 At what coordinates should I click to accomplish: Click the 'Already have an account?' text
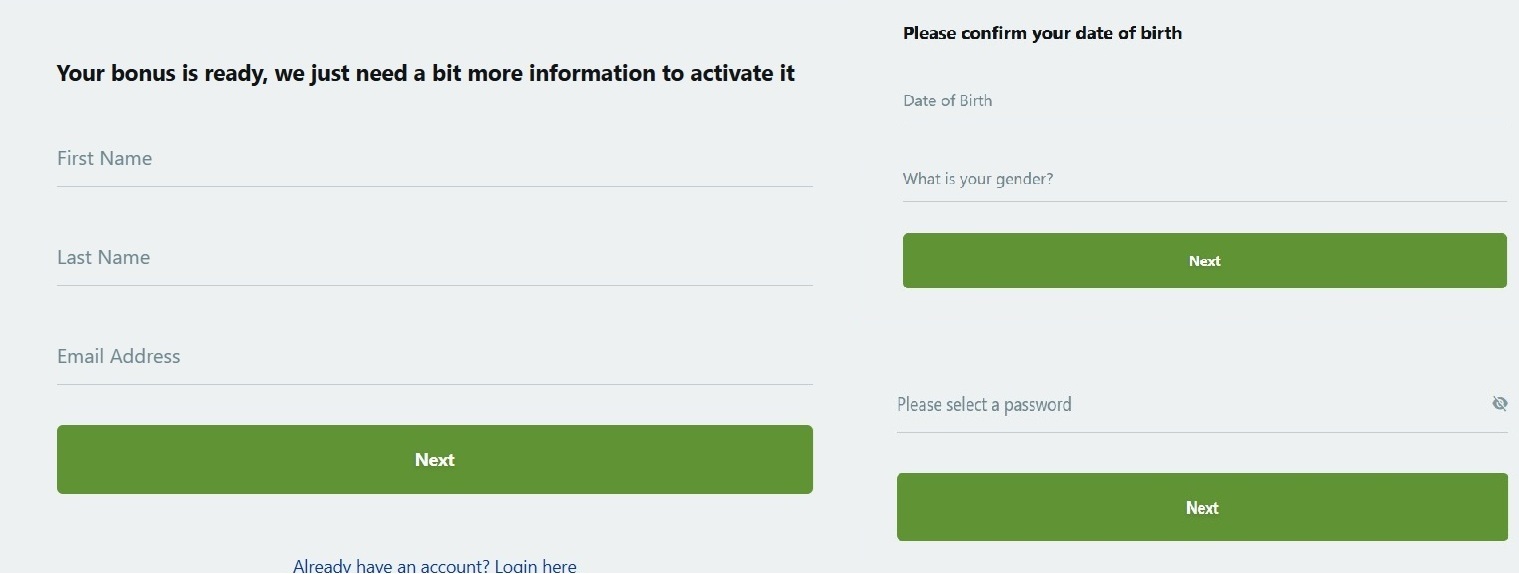coord(391,565)
